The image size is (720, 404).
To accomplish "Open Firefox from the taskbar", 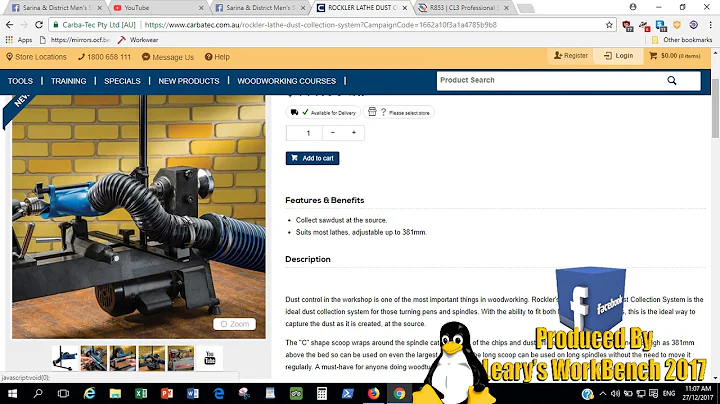I will click(x=373, y=393).
